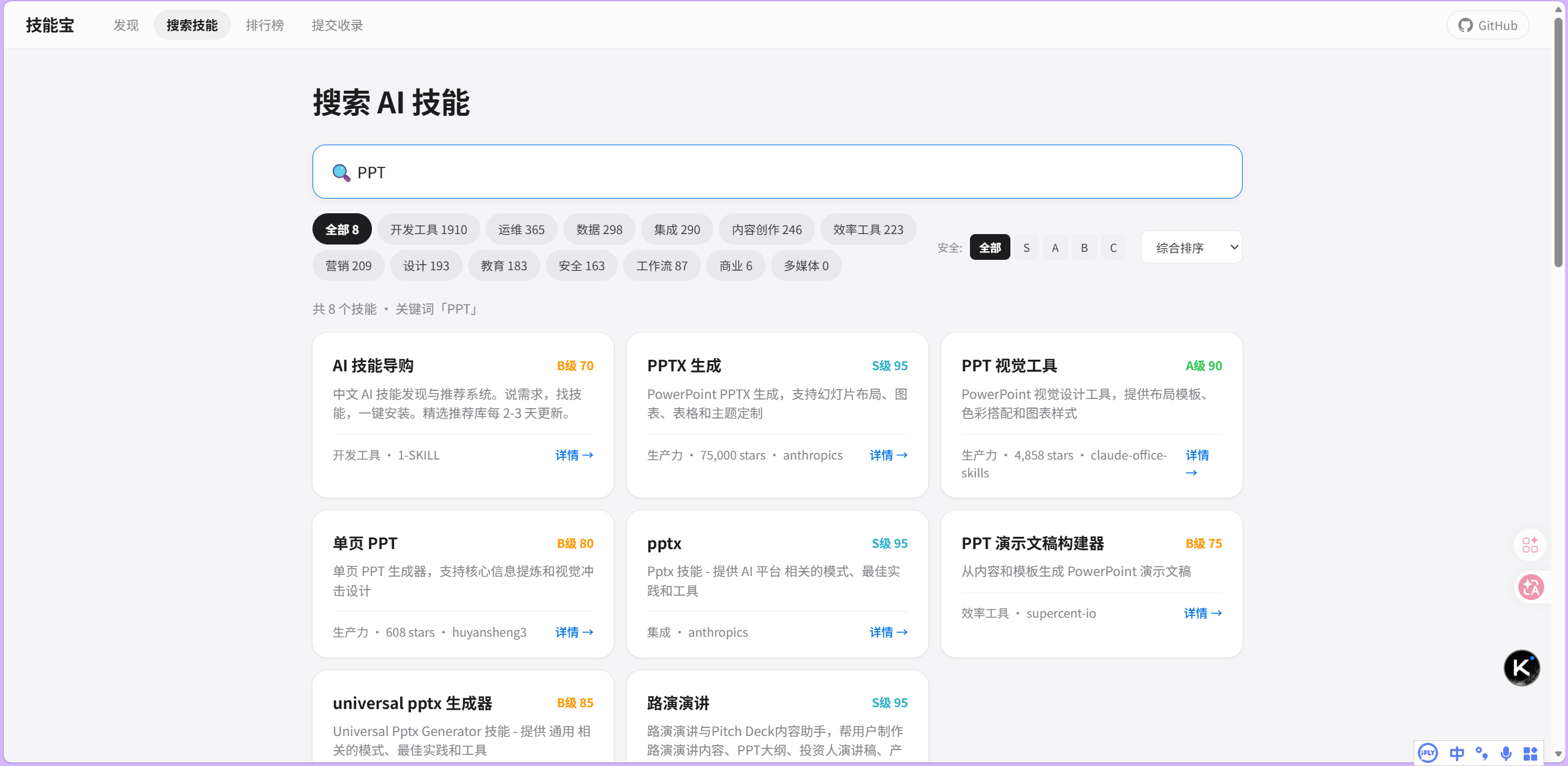Click the punctuation mode tray icon
Image resolution: width=1568 pixels, height=766 pixels.
tap(1482, 753)
